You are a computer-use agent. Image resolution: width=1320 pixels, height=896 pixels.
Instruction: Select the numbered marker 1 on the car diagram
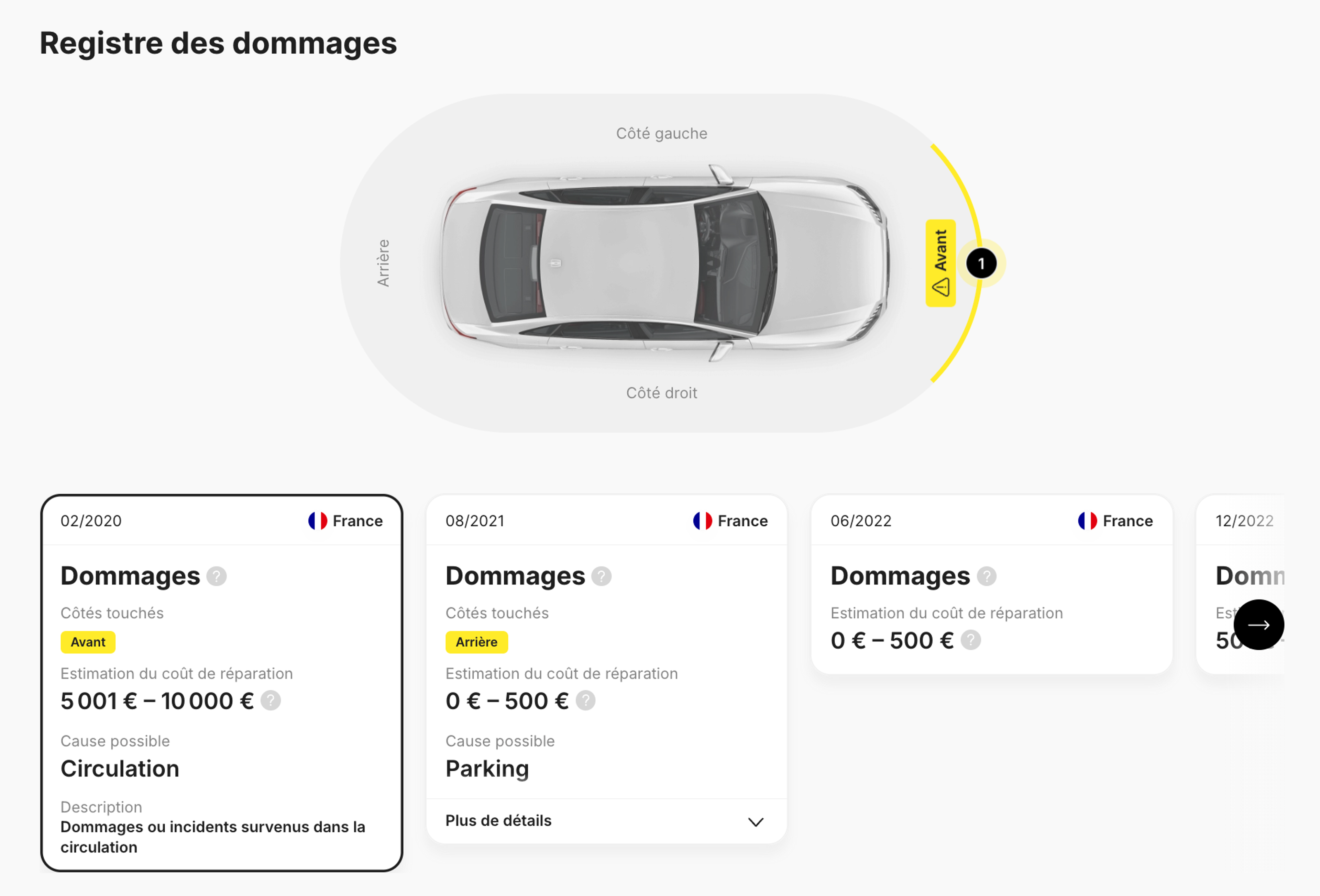tap(982, 263)
